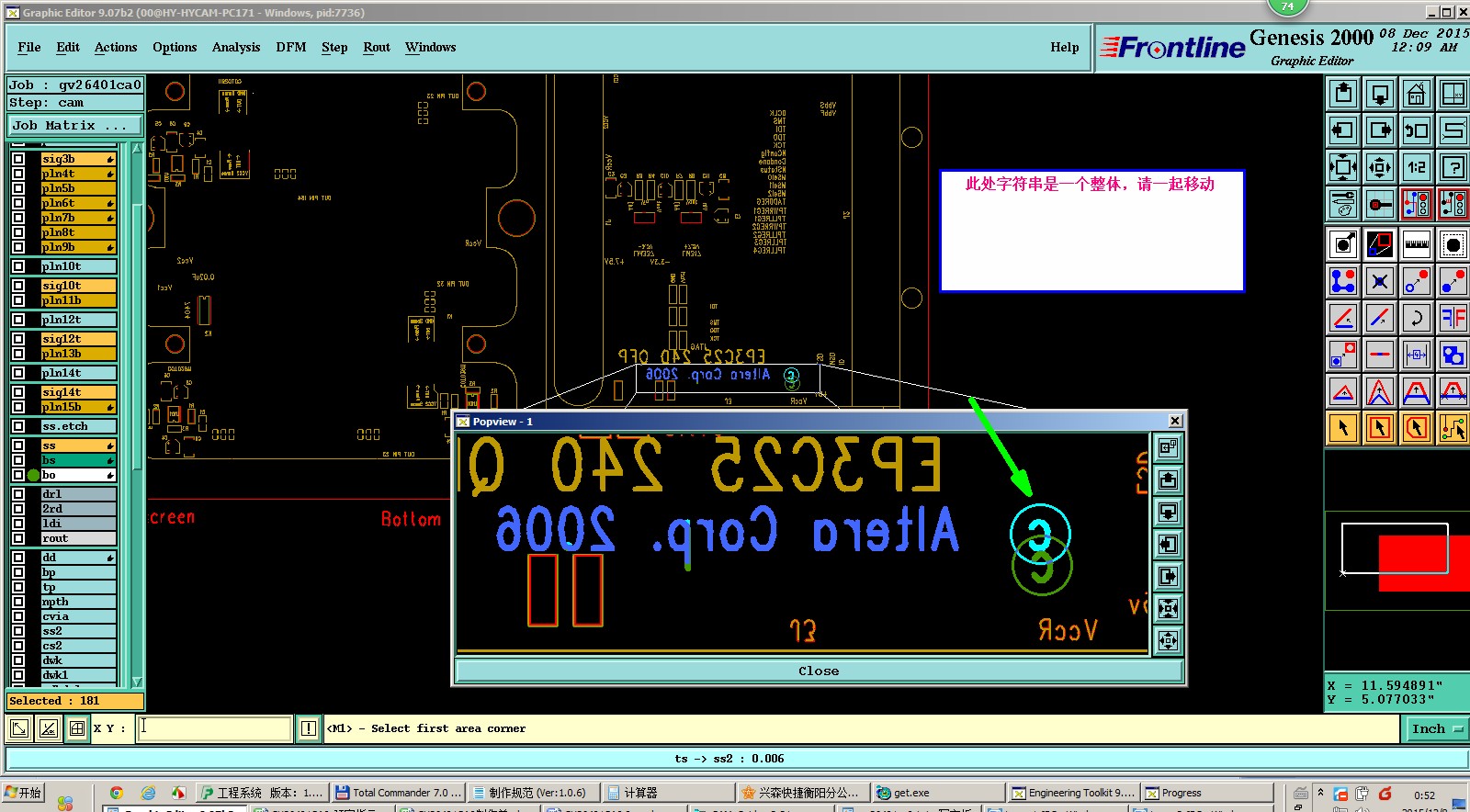Screen dimensions: 1470x812
Task: Toggle the ss layer checkbox
Action: [18, 445]
